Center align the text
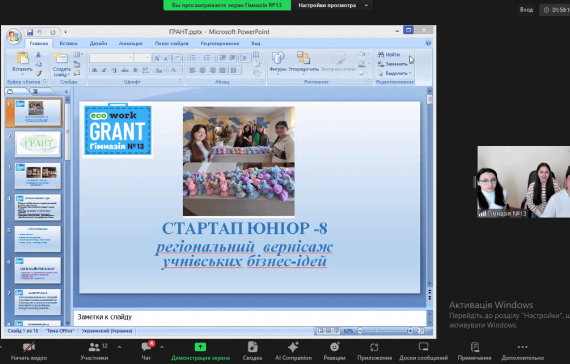This screenshot has width=570, height=364. point(202,70)
